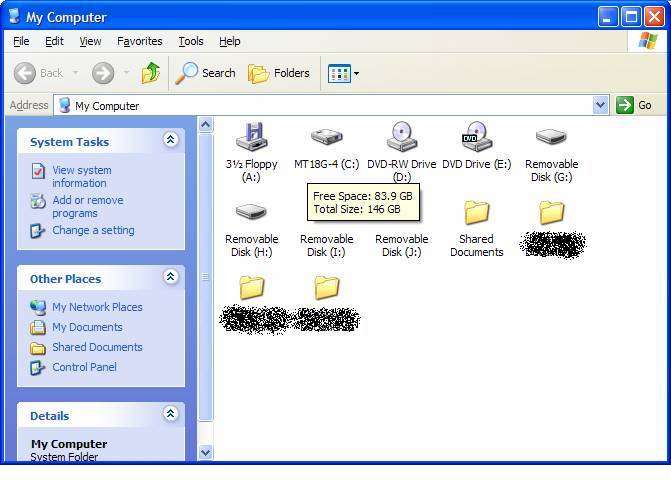Click the Forward arrow toolbar button
The width and height of the screenshot is (671, 480).
point(103,73)
